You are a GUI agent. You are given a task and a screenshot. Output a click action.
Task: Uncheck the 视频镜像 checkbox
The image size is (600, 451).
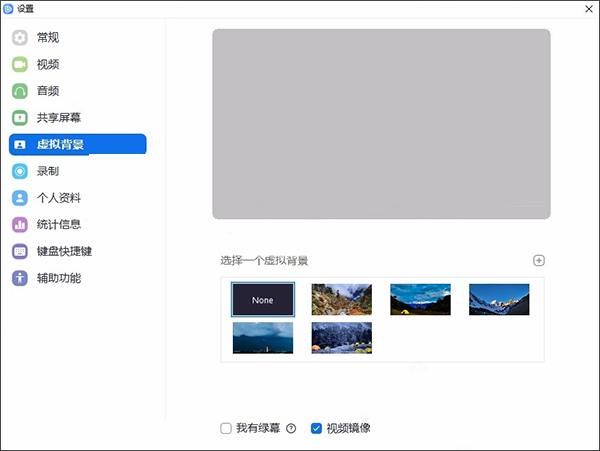(316, 428)
